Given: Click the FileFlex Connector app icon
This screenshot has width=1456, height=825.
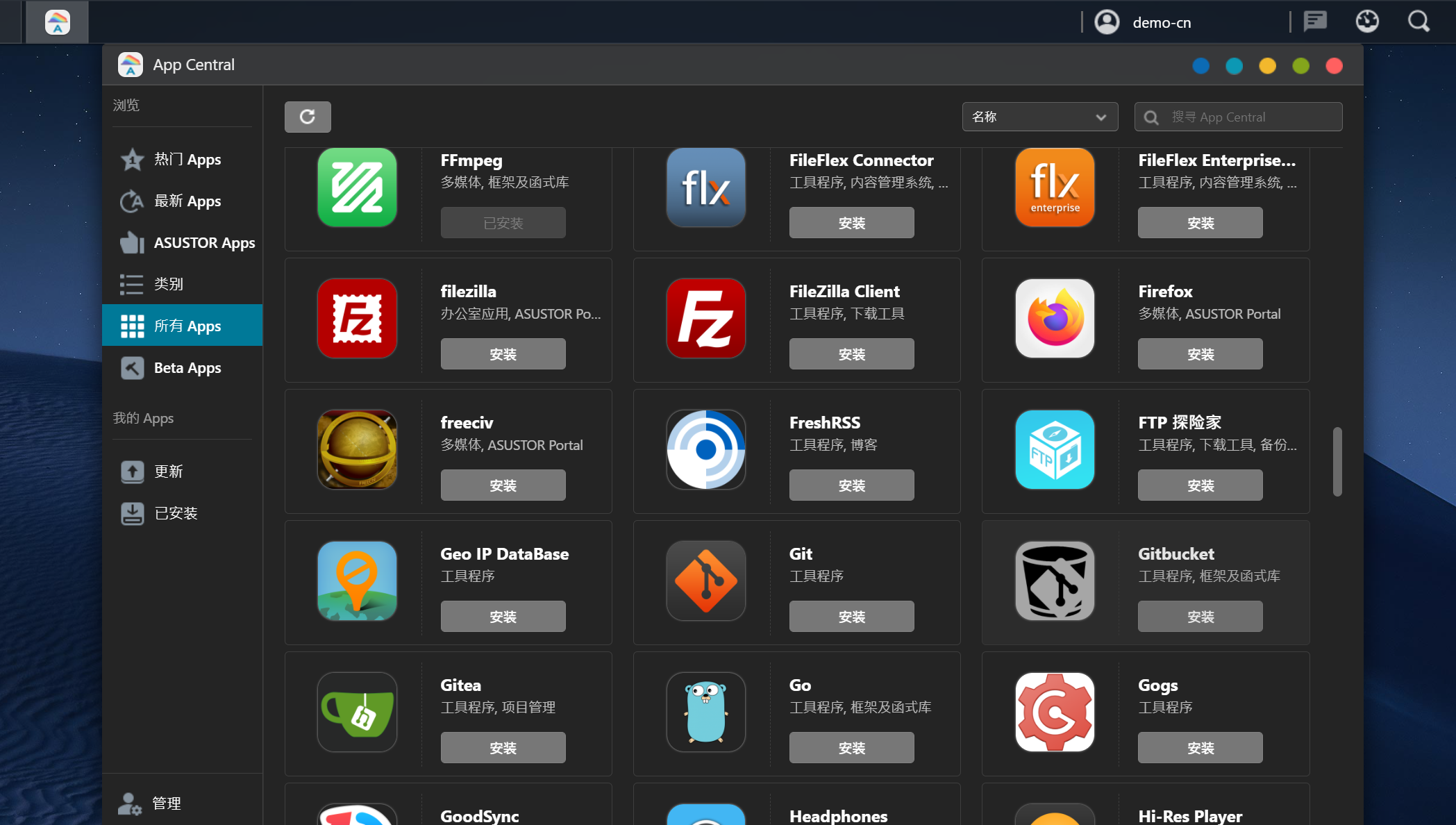Looking at the screenshot, I should (x=705, y=188).
